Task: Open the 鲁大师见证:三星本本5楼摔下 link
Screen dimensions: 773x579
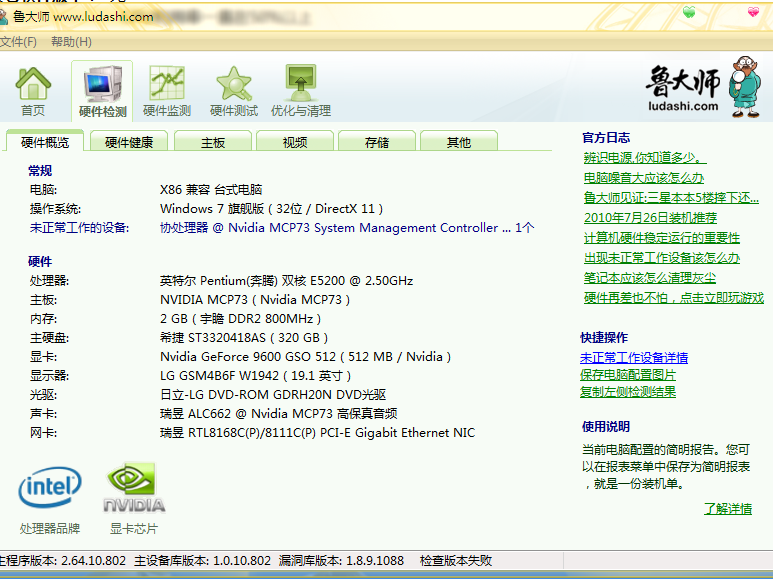Action: (671, 198)
